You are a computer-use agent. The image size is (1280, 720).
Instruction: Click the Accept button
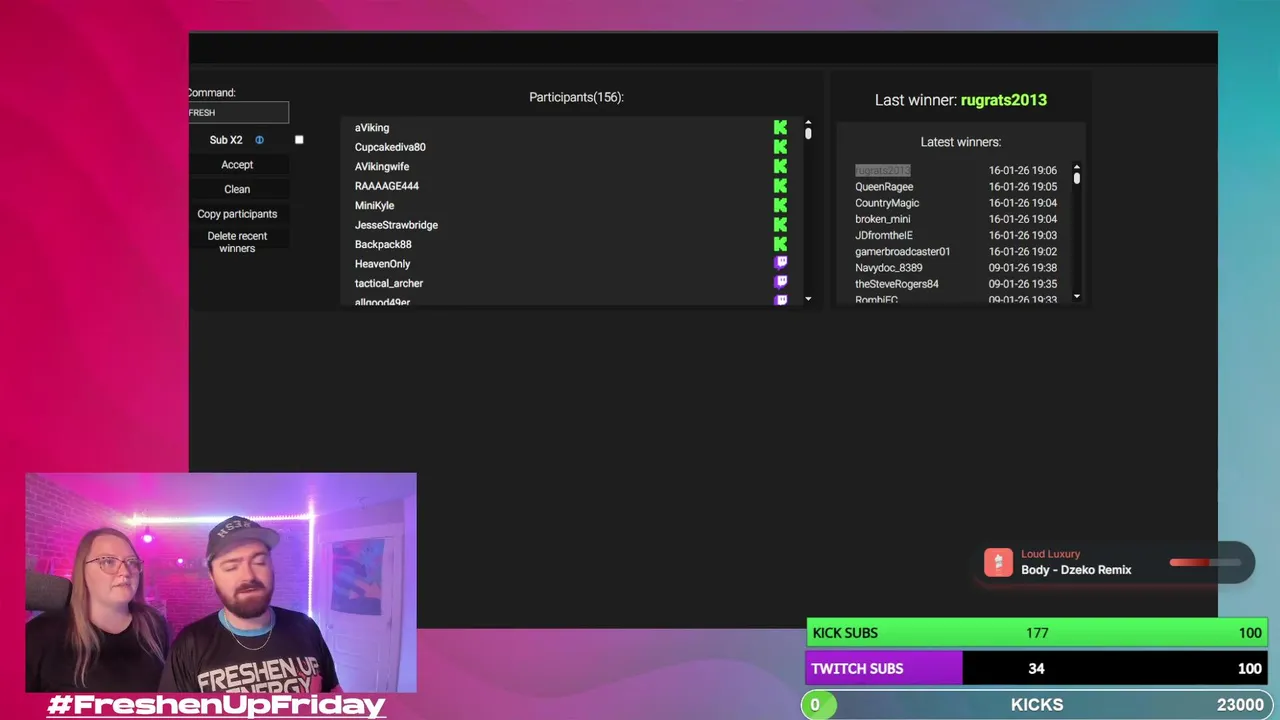click(237, 165)
